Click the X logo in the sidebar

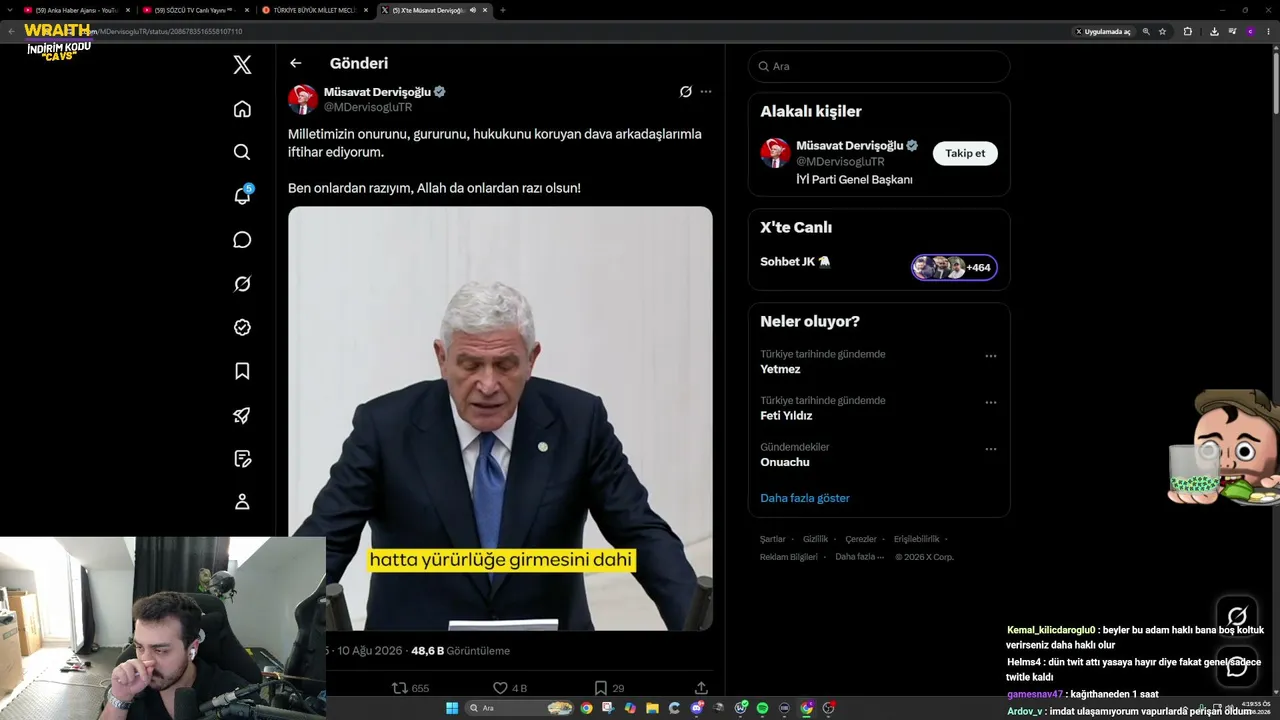242,65
